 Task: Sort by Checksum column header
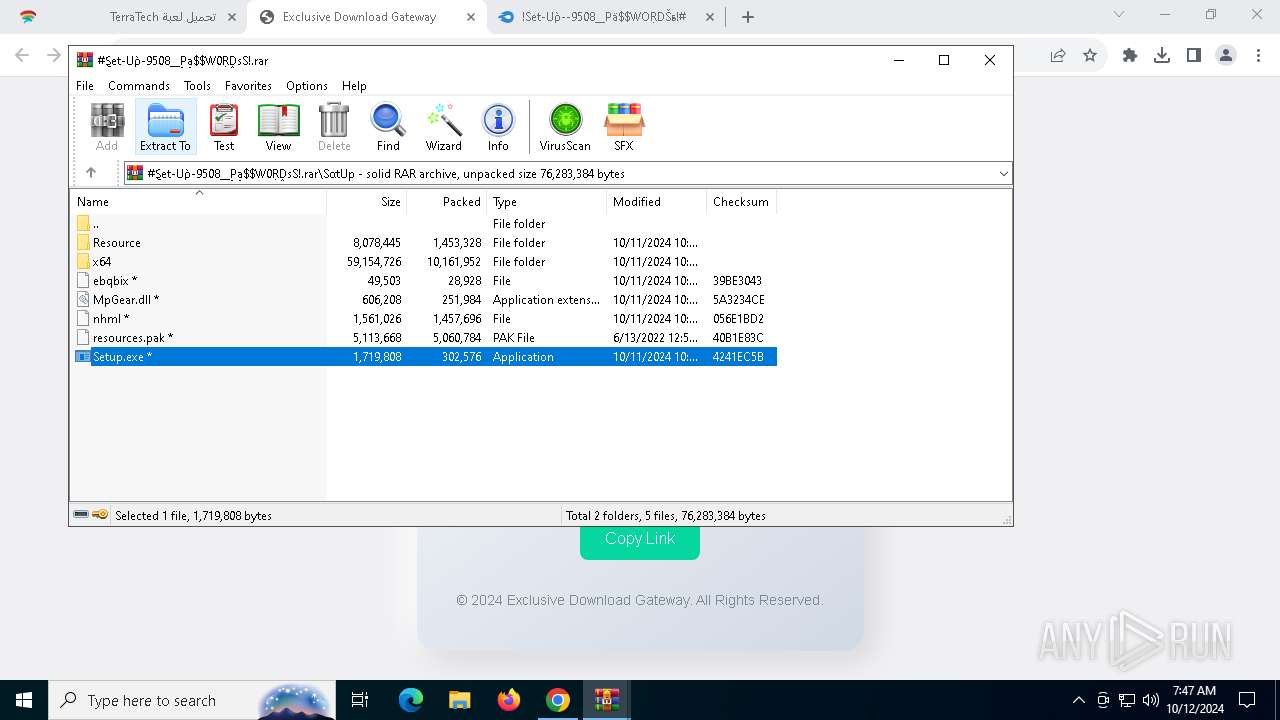tap(741, 202)
